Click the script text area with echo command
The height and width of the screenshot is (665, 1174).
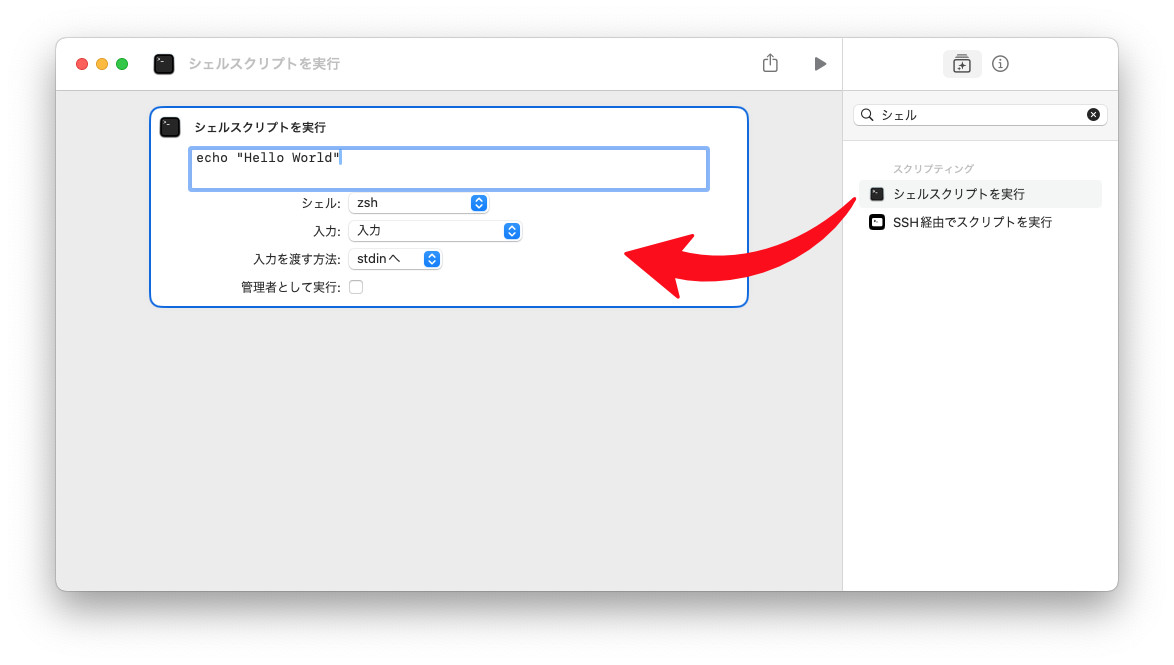448,168
